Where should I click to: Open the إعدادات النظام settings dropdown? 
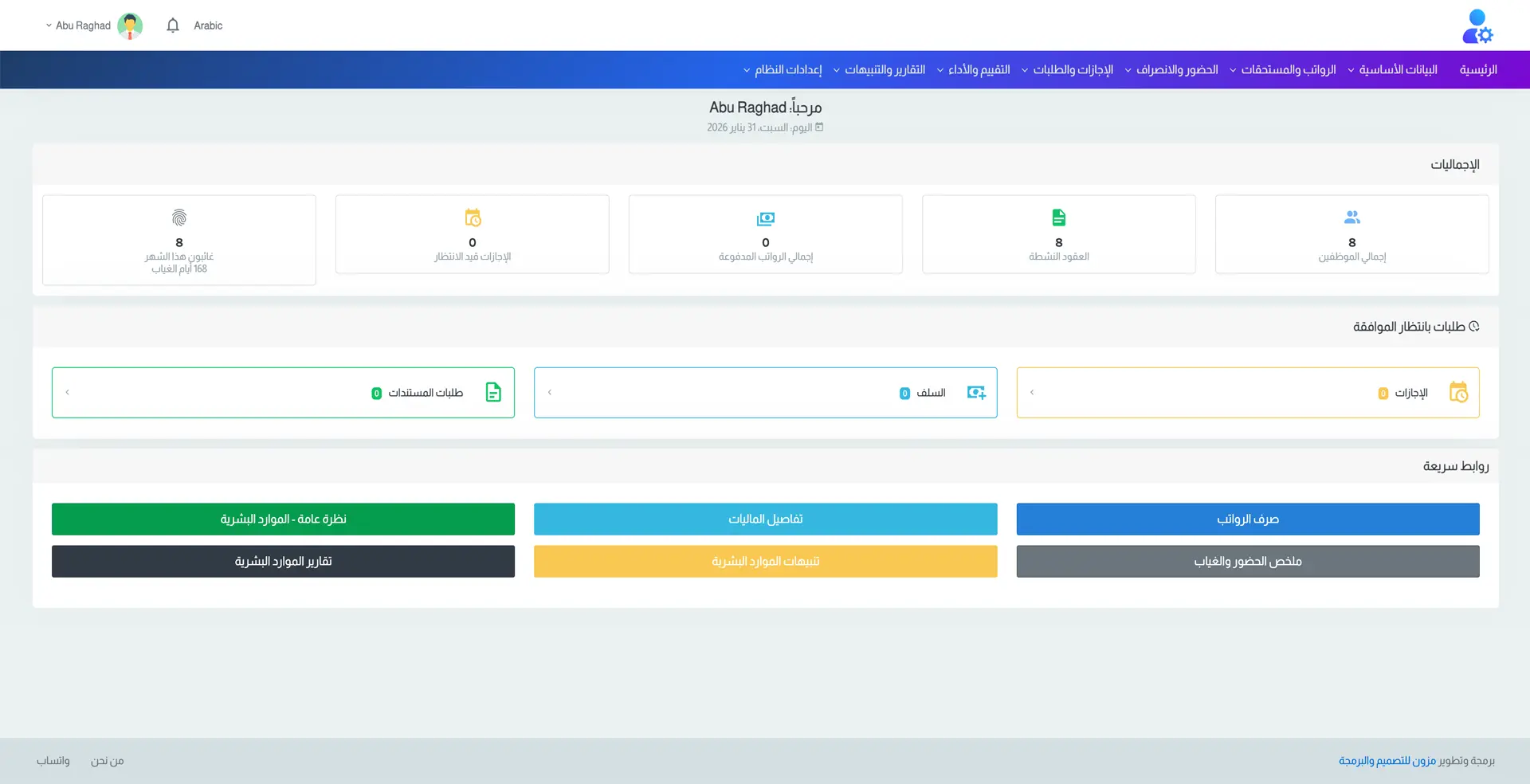782,70
